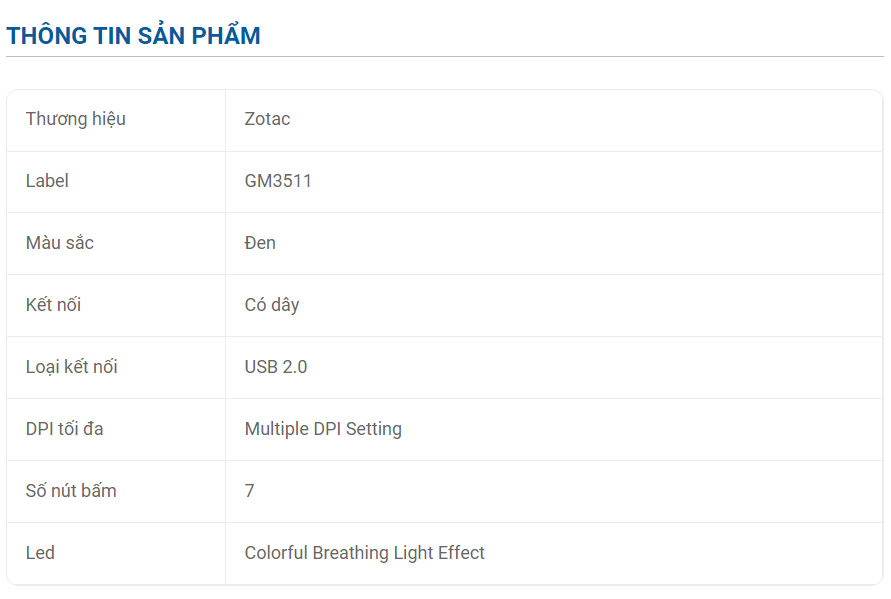891x599 pixels.
Task: Click the Multiple DPI Setting value
Action: pyautogui.click(x=323, y=429)
